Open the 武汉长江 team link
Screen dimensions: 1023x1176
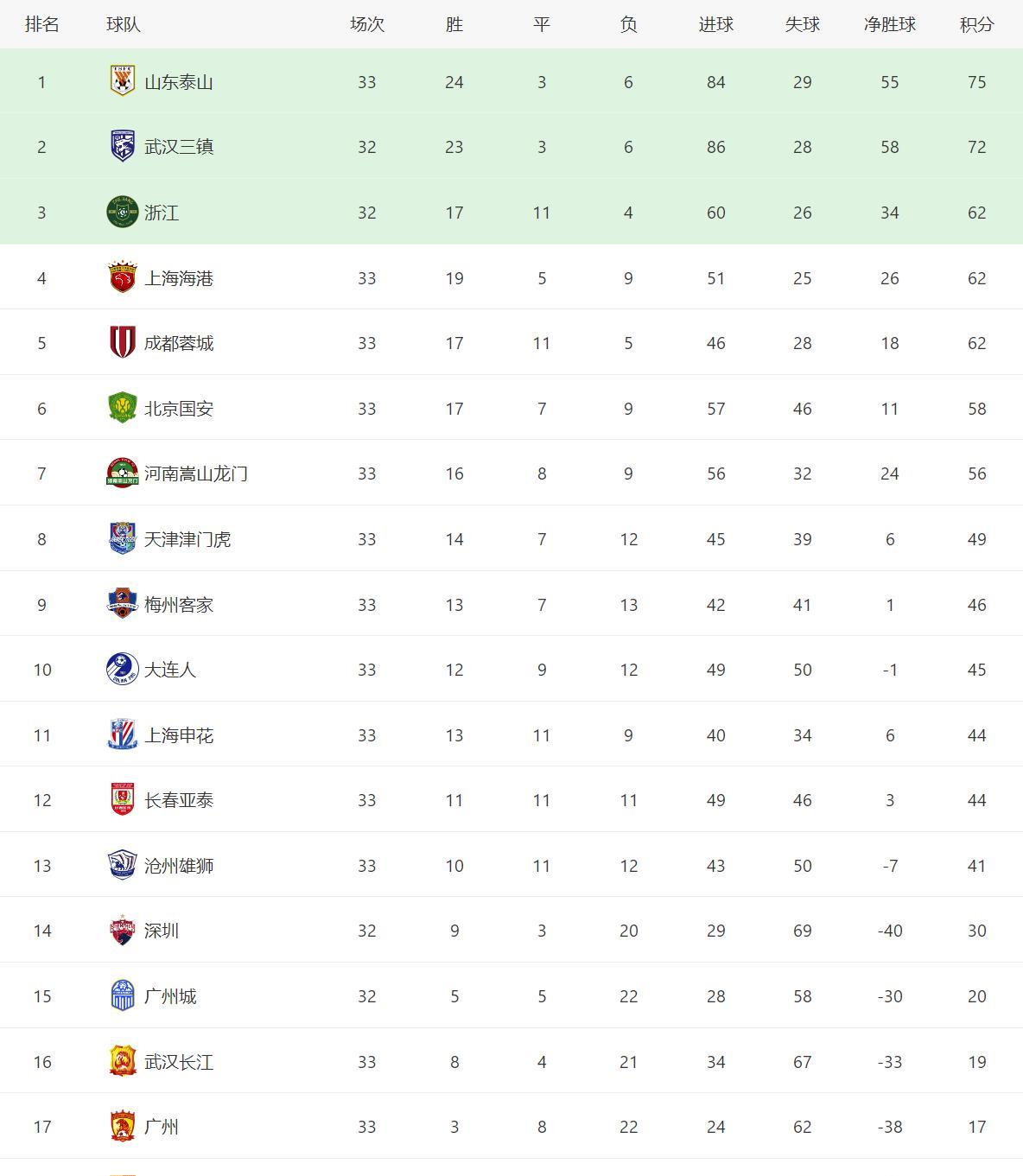coord(179,1062)
